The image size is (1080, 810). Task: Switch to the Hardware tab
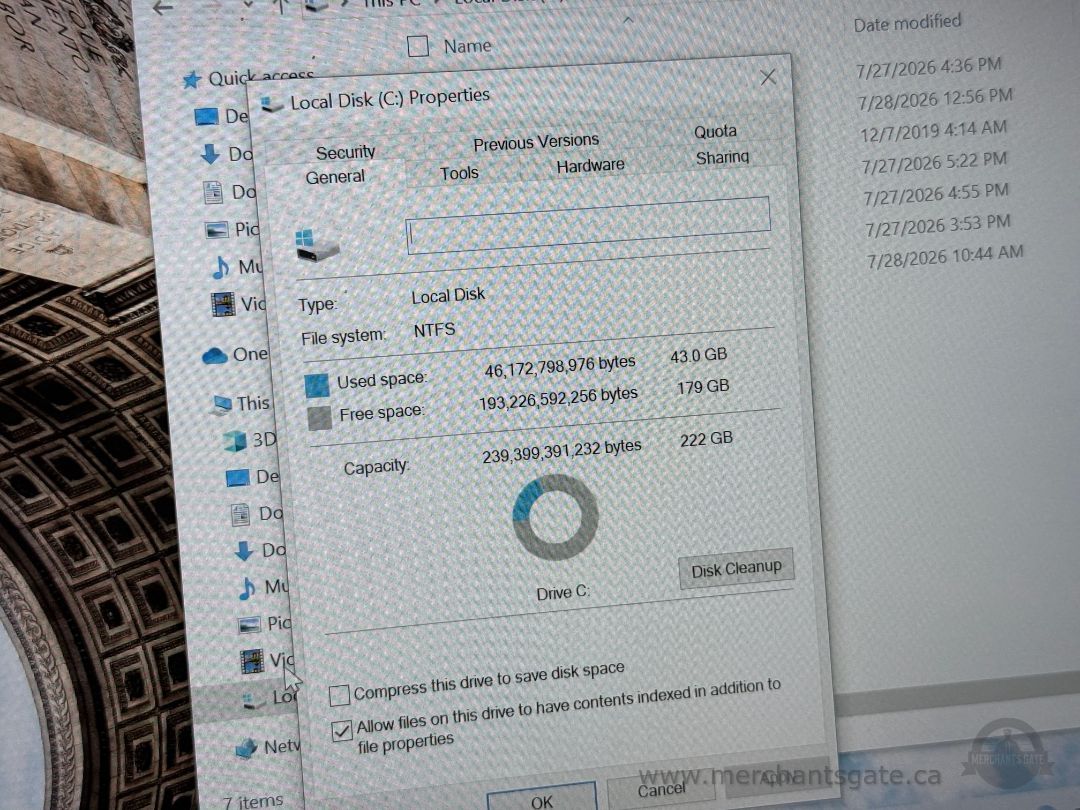click(590, 166)
